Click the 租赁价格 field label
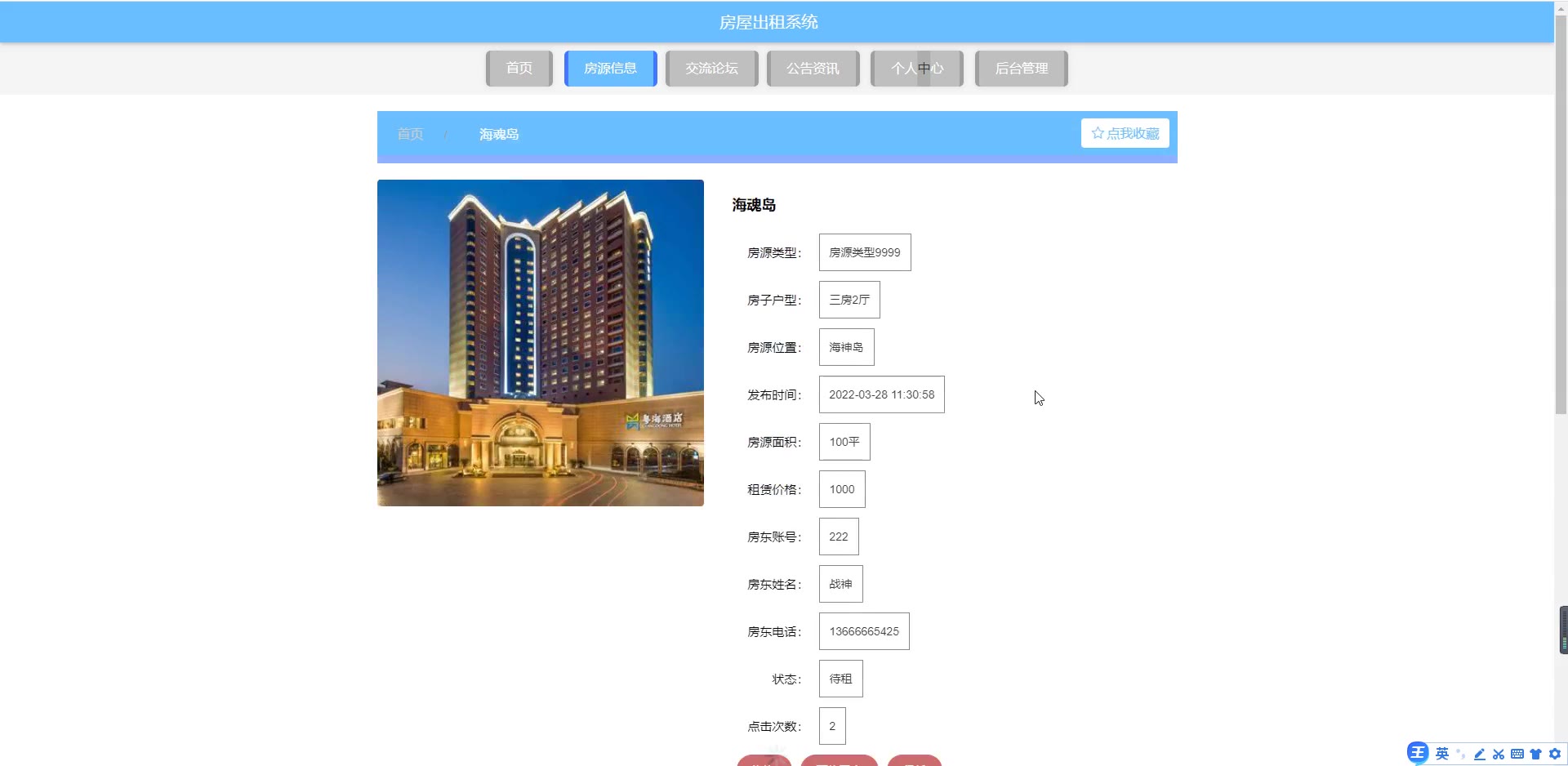Image resolution: width=1568 pixels, height=766 pixels. point(774,490)
